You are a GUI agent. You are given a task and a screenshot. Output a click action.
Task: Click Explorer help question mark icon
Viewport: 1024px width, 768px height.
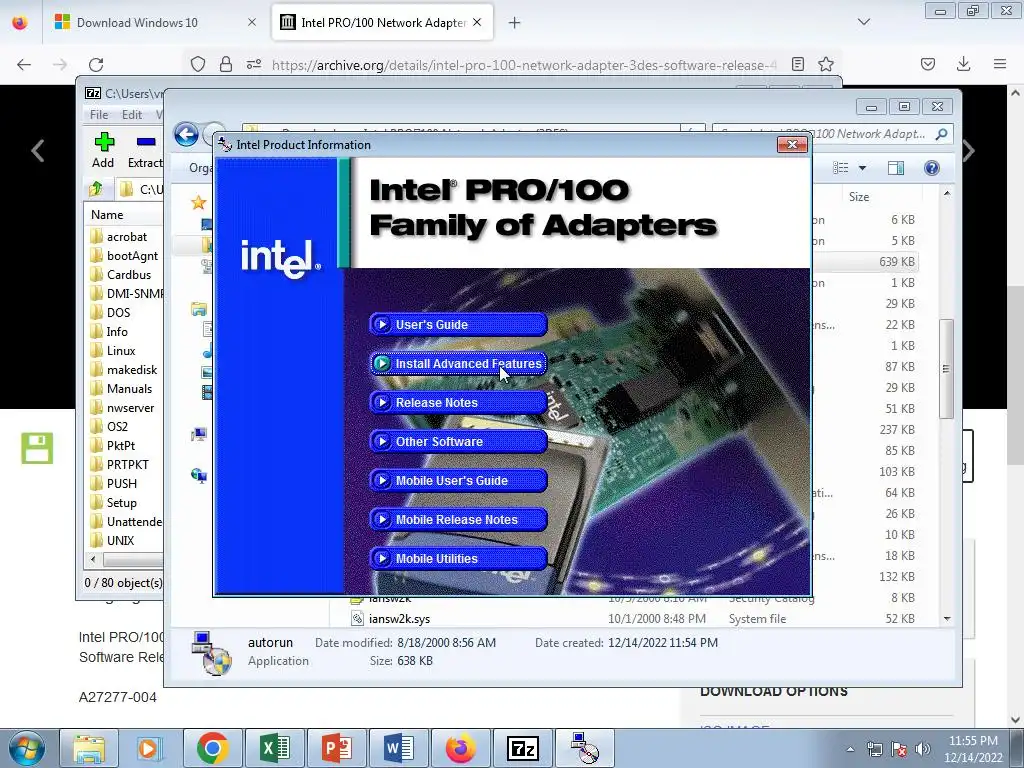pyautogui.click(x=932, y=168)
